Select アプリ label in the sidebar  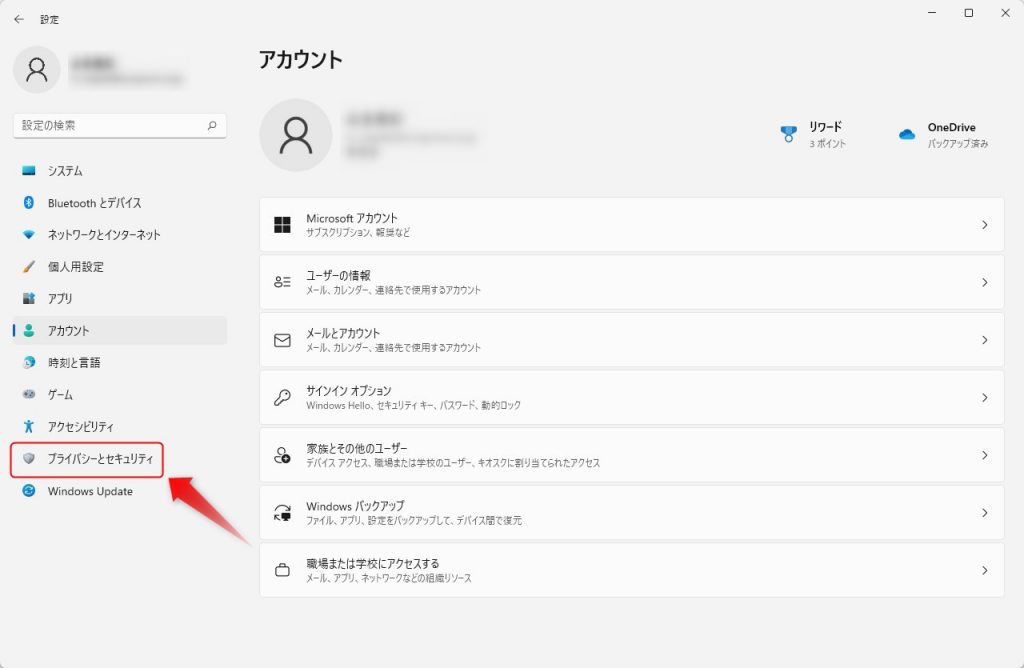click(60, 298)
